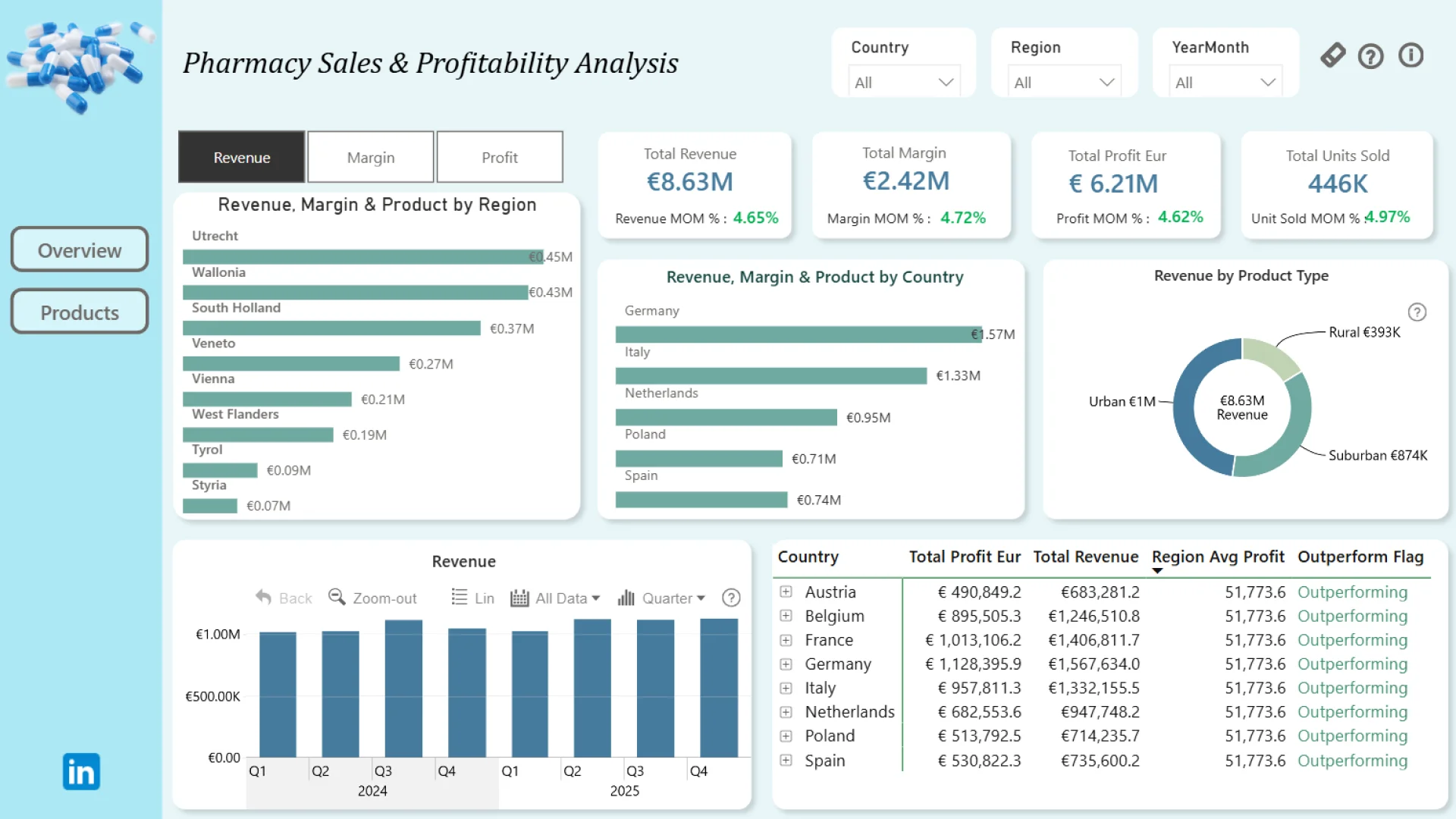Open the YearMonth filter dropdown
The width and height of the screenshot is (1456, 819).
[1225, 82]
